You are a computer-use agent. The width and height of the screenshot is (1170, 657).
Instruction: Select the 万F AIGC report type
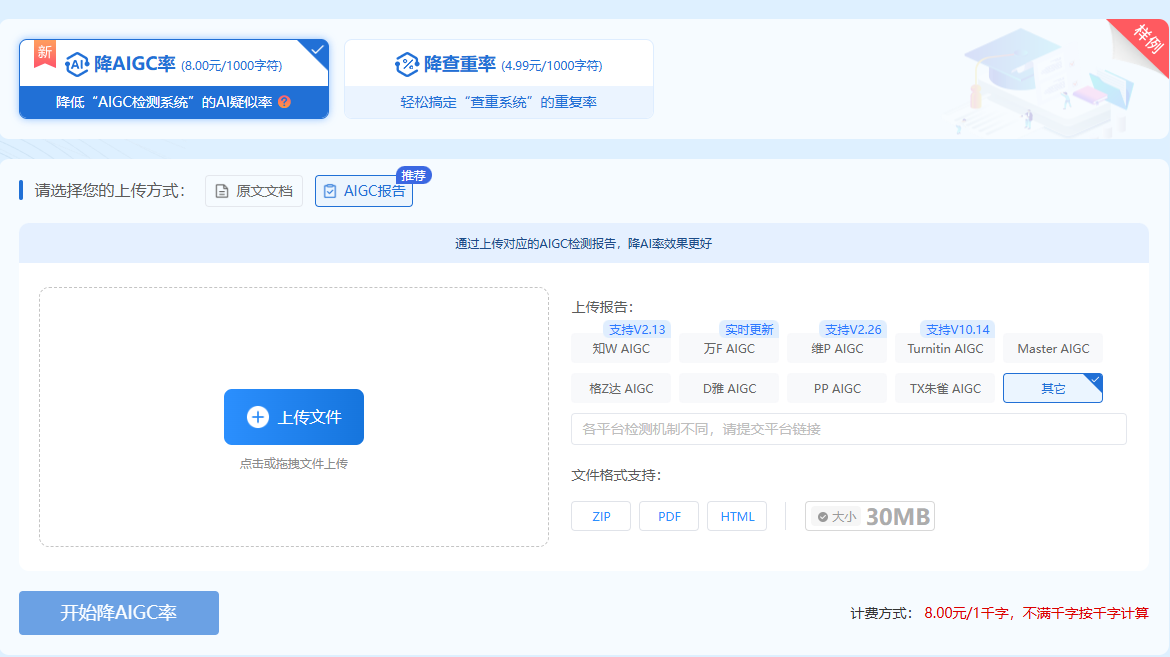pos(729,349)
